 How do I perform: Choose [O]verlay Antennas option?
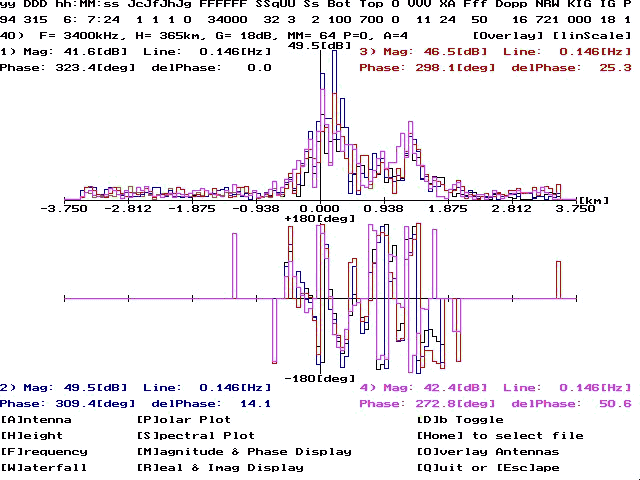pos(488,452)
